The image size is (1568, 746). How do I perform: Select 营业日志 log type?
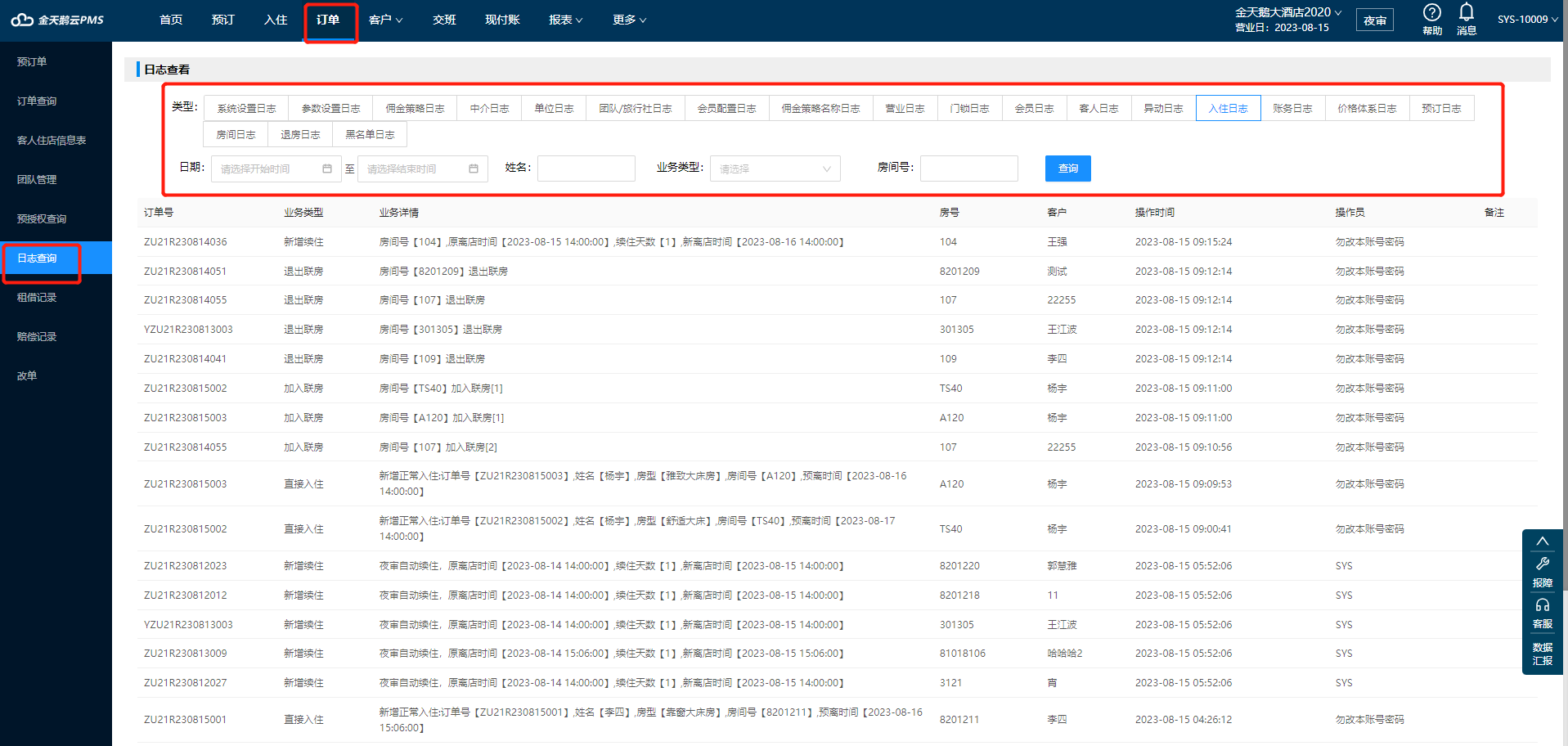click(x=905, y=108)
